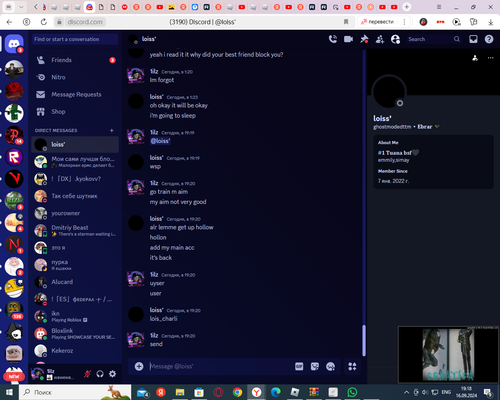This screenshot has height=400, width=500.
Task: Start a voice call with loiss'
Action: coord(333,39)
